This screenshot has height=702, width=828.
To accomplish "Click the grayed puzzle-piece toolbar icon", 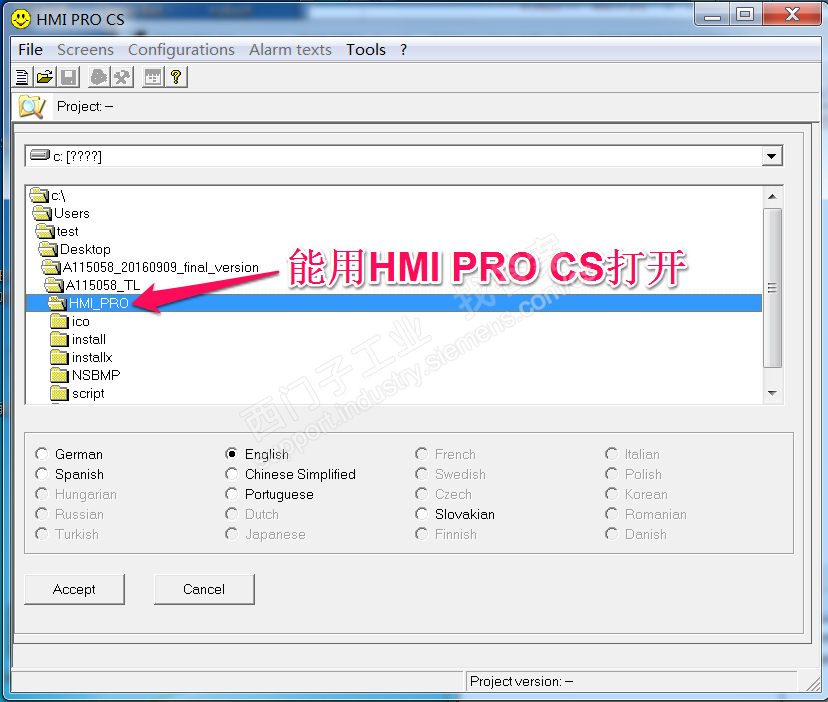I will click(99, 77).
